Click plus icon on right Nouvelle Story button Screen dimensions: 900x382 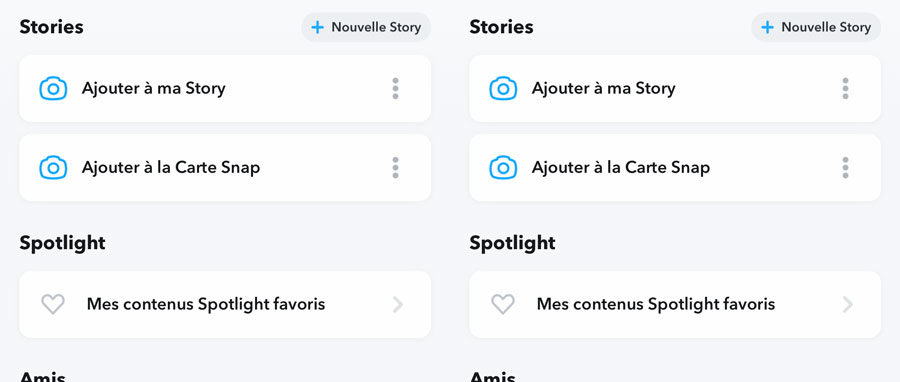[x=767, y=27]
